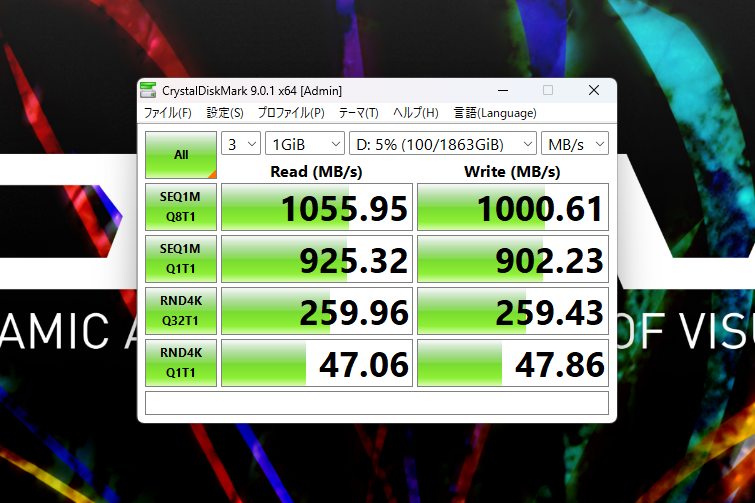This screenshot has height=503, width=755.
Task: Click the 1000.61 sequential write result
Action: pos(513,207)
